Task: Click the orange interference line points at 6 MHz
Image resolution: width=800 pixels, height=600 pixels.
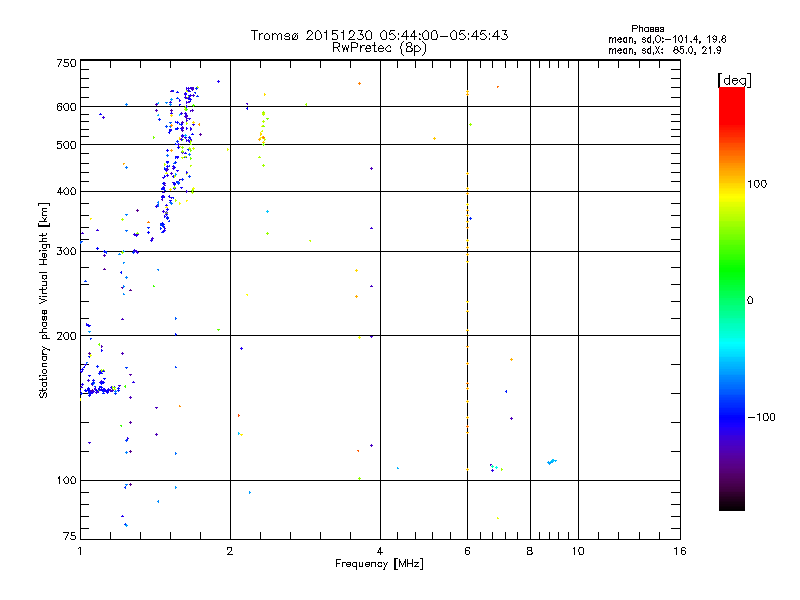Action: pos(467,281)
